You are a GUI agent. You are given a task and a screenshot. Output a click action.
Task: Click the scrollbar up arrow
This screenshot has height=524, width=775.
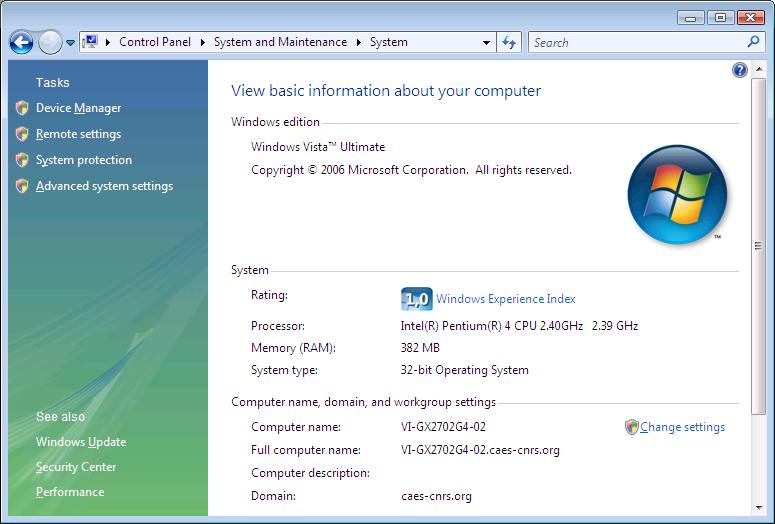point(759,69)
